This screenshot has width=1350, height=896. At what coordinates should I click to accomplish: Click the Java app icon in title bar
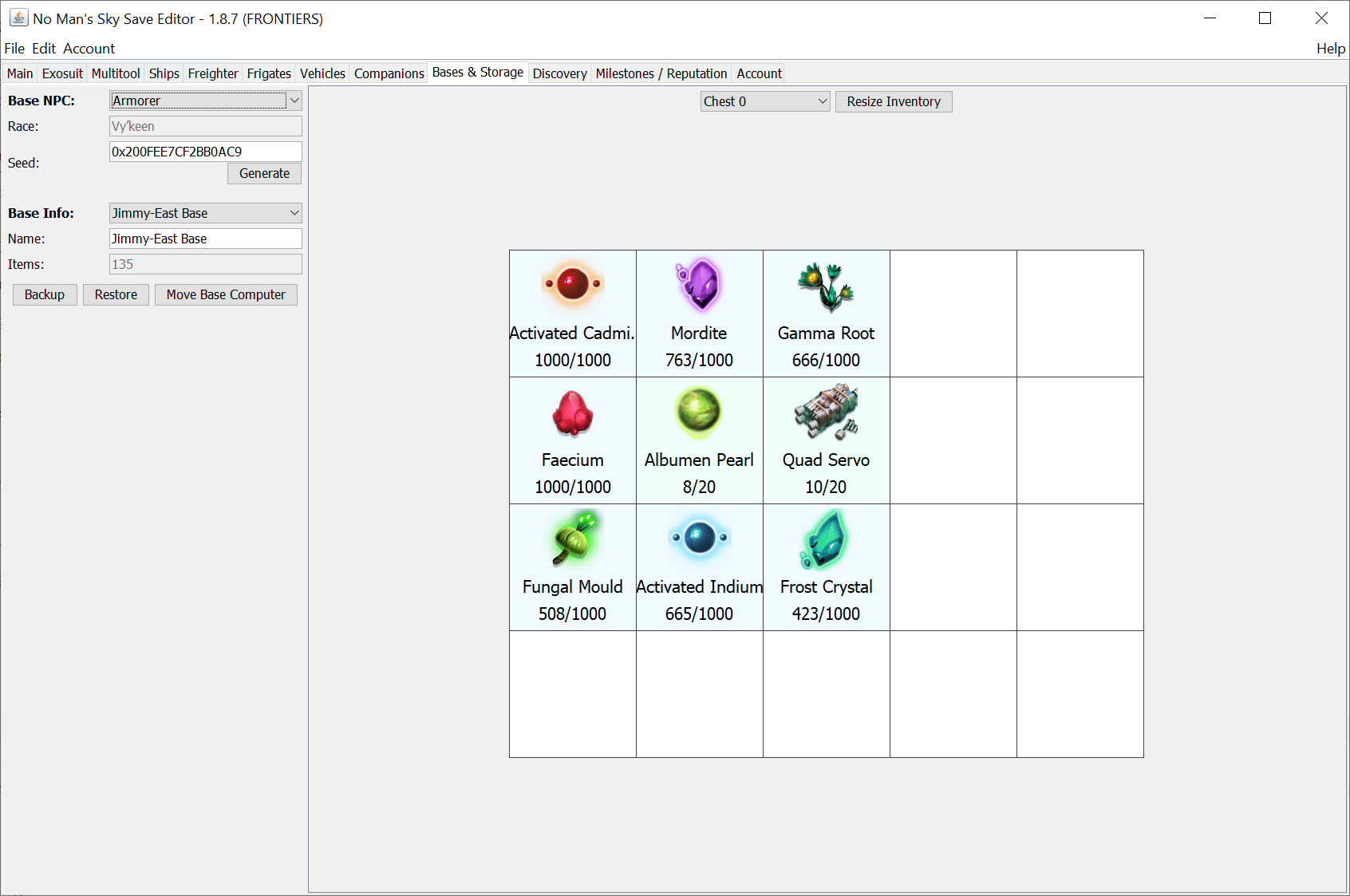(x=18, y=18)
